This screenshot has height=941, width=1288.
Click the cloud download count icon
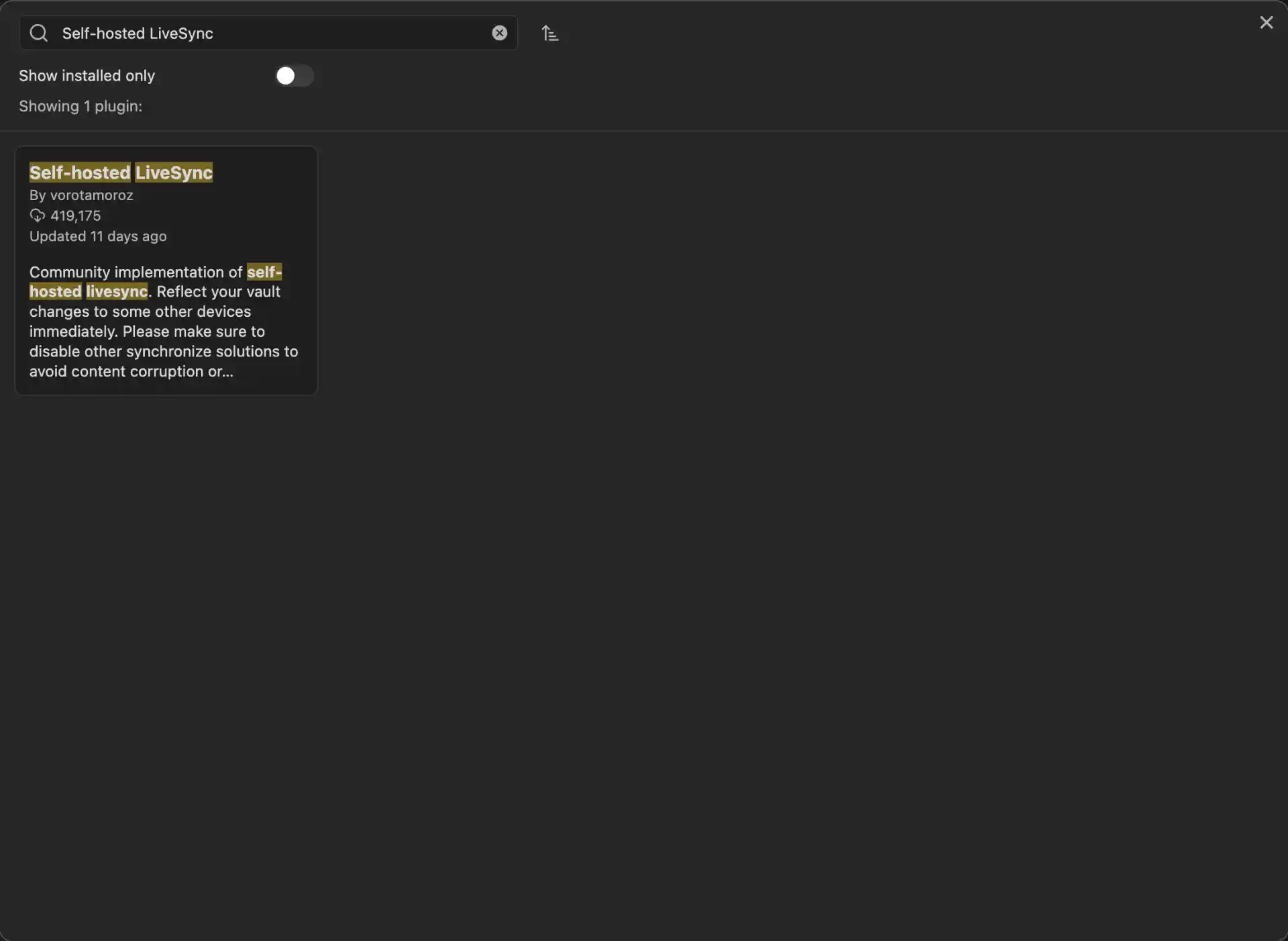click(38, 215)
